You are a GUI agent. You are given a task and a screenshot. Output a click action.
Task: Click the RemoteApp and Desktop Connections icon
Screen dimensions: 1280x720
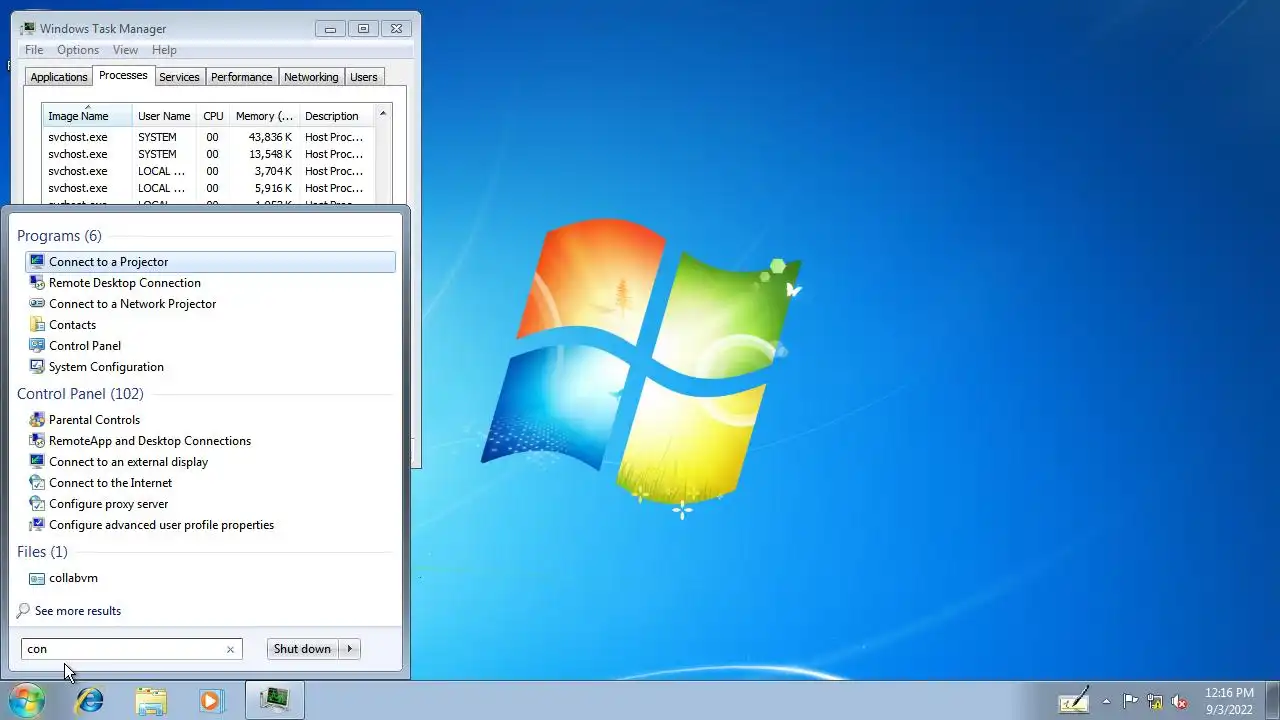click(x=37, y=440)
